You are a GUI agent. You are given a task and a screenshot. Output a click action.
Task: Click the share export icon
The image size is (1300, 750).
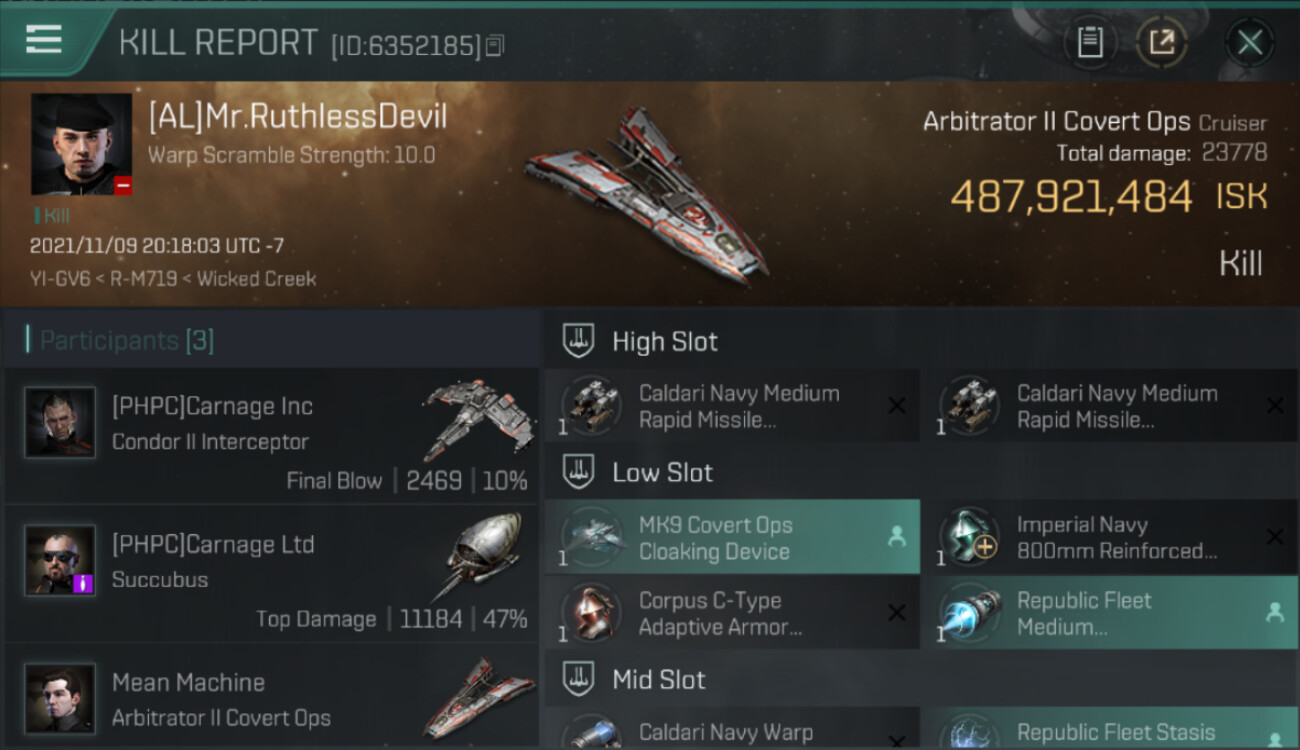tap(1161, 42)
